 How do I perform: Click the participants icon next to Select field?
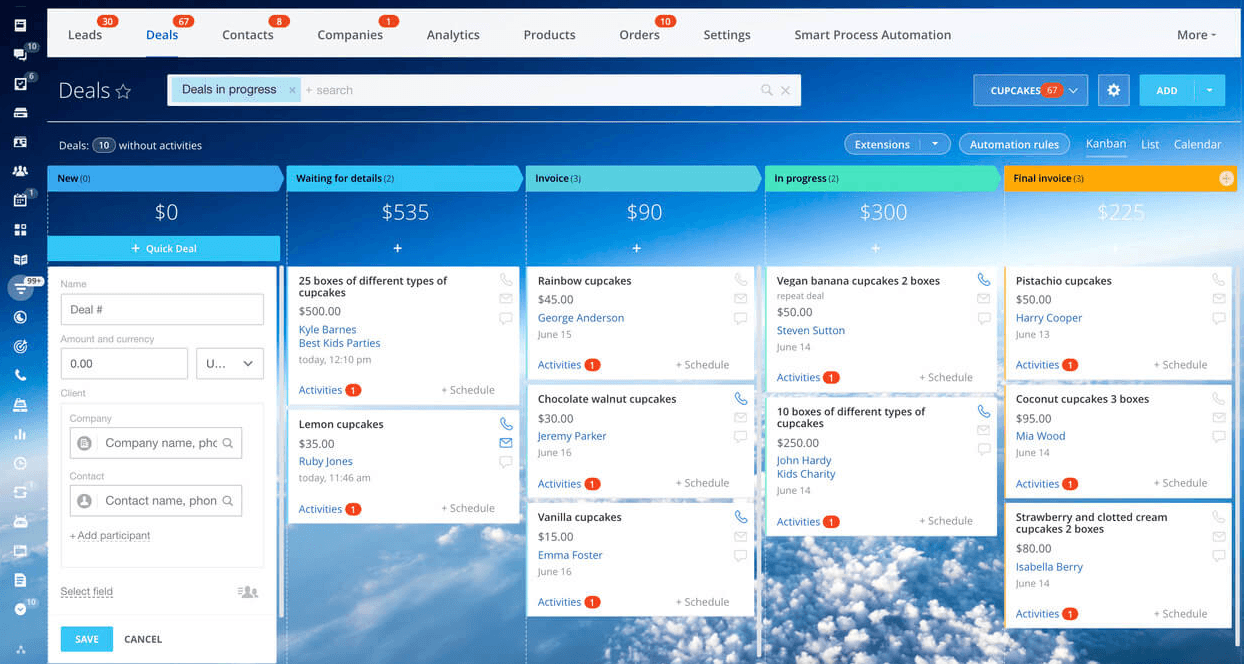point(246,592)
